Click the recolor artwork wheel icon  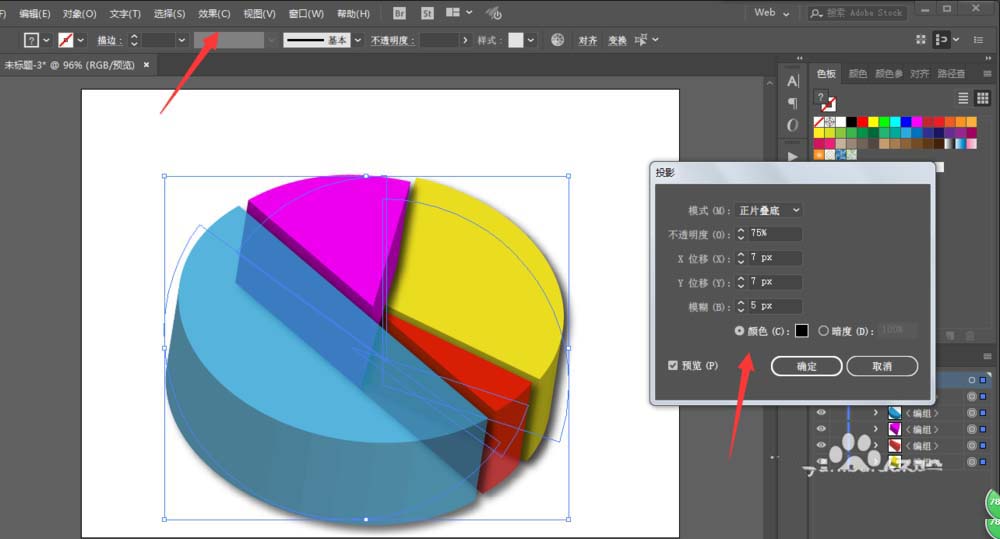click(x=557, y=40)
